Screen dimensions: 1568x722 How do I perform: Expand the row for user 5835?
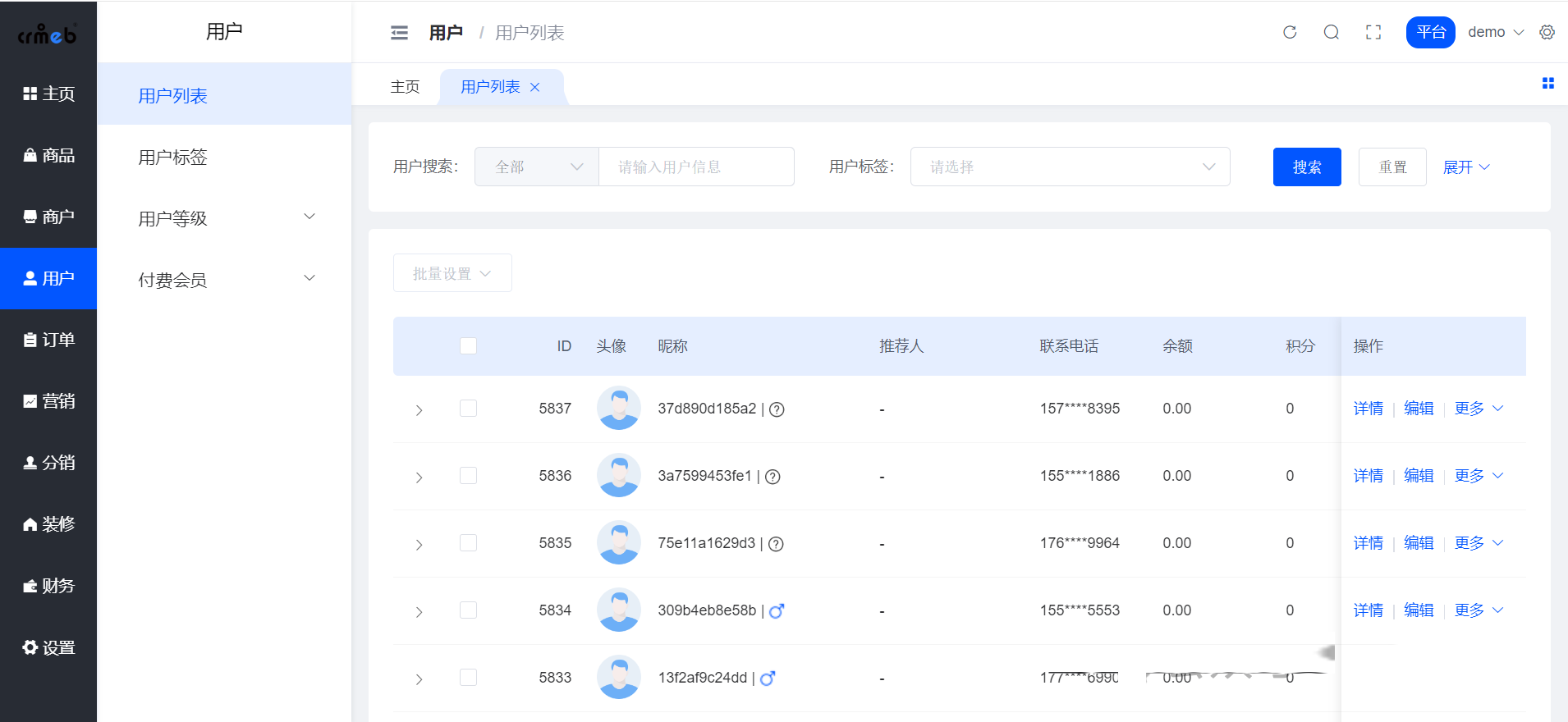[419, 545]
